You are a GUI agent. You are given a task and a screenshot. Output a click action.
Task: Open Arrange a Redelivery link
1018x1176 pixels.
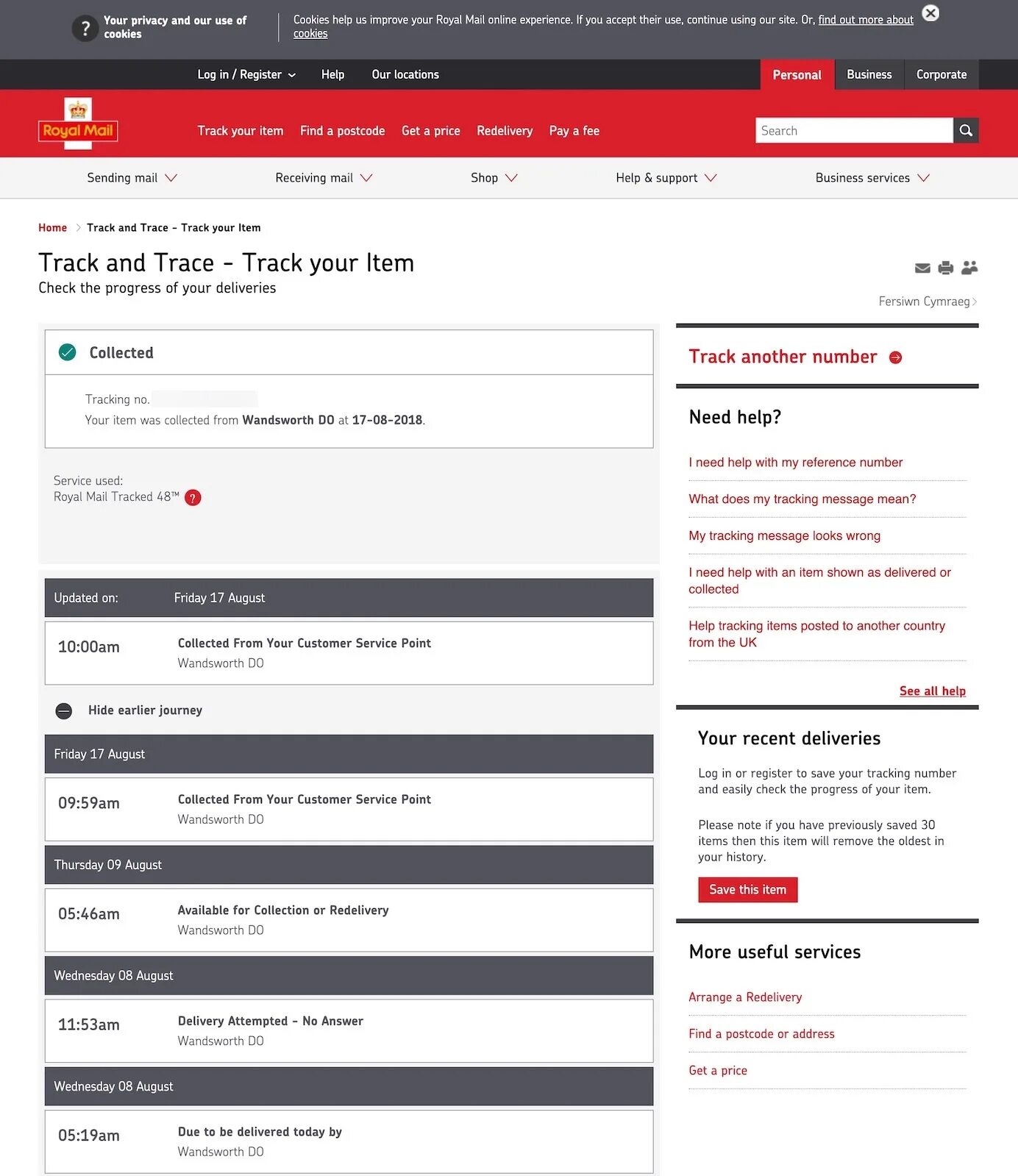[x=745, y=997]
